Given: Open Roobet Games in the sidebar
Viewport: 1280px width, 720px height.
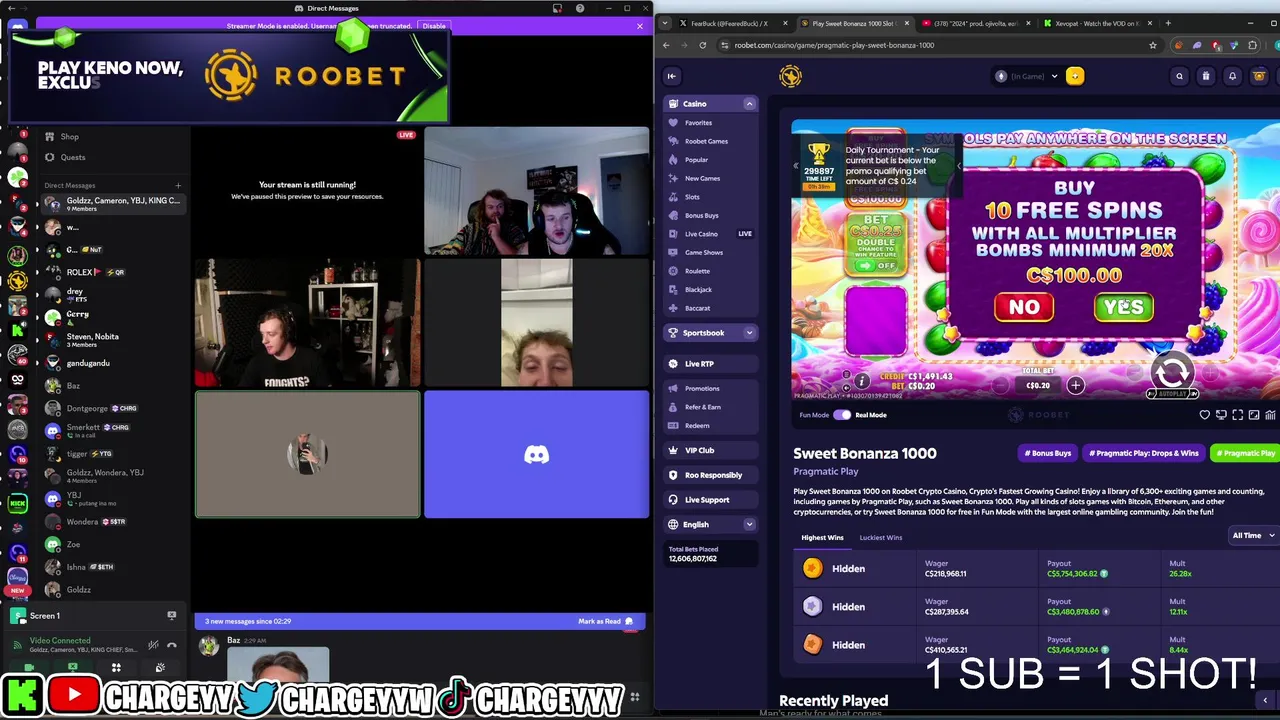Looking at the screenshot, I should 706,141.
